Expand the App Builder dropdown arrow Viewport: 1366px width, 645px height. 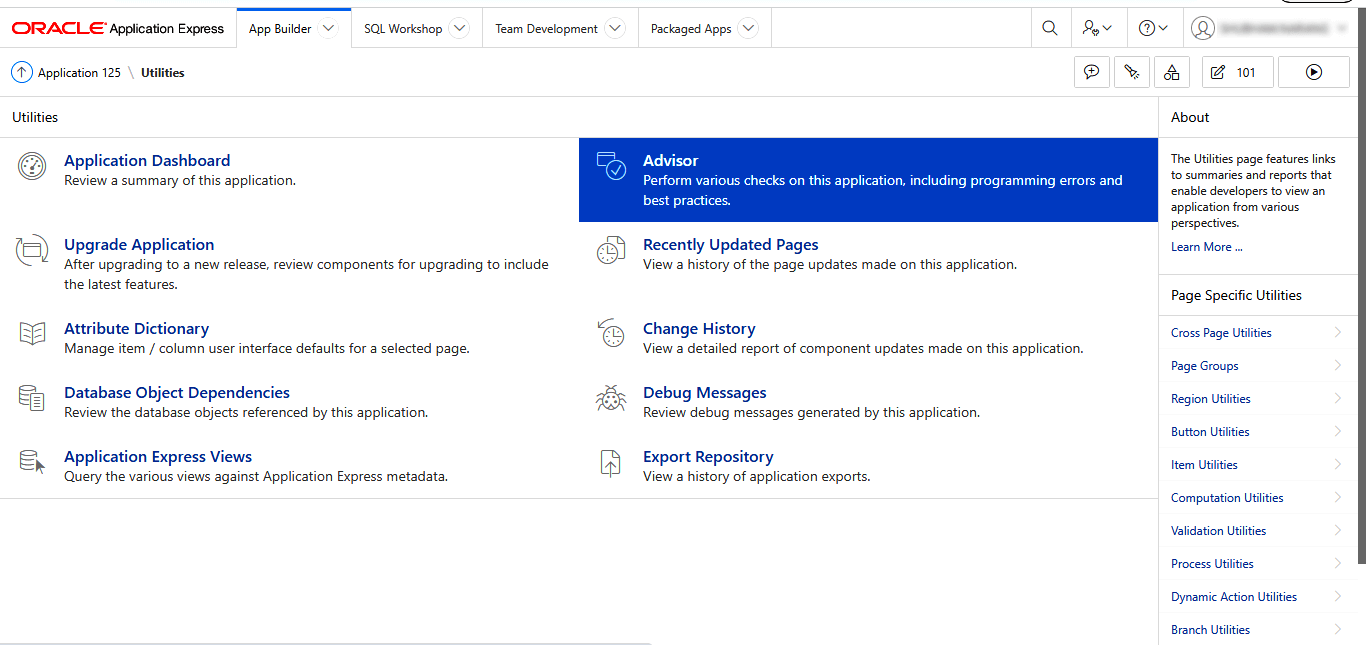point(328,29)
